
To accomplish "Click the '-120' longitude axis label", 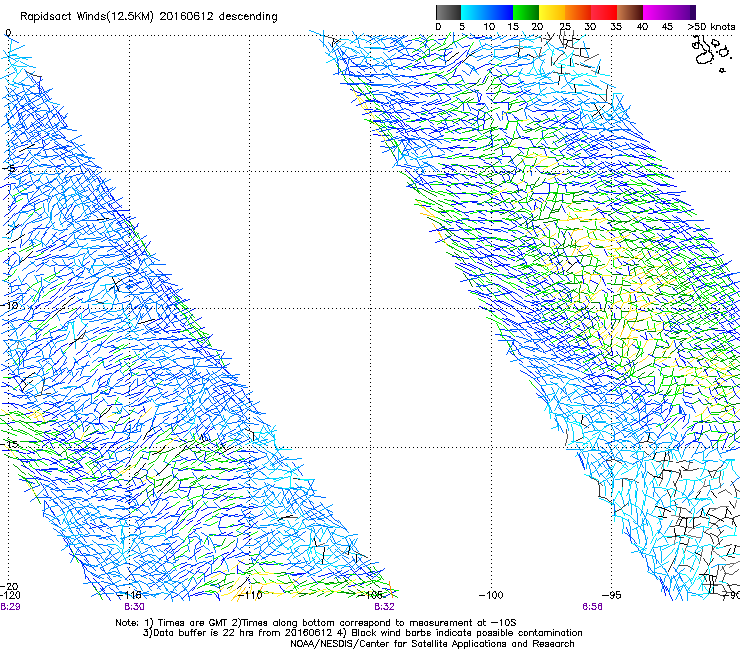I will click(10, 595).
